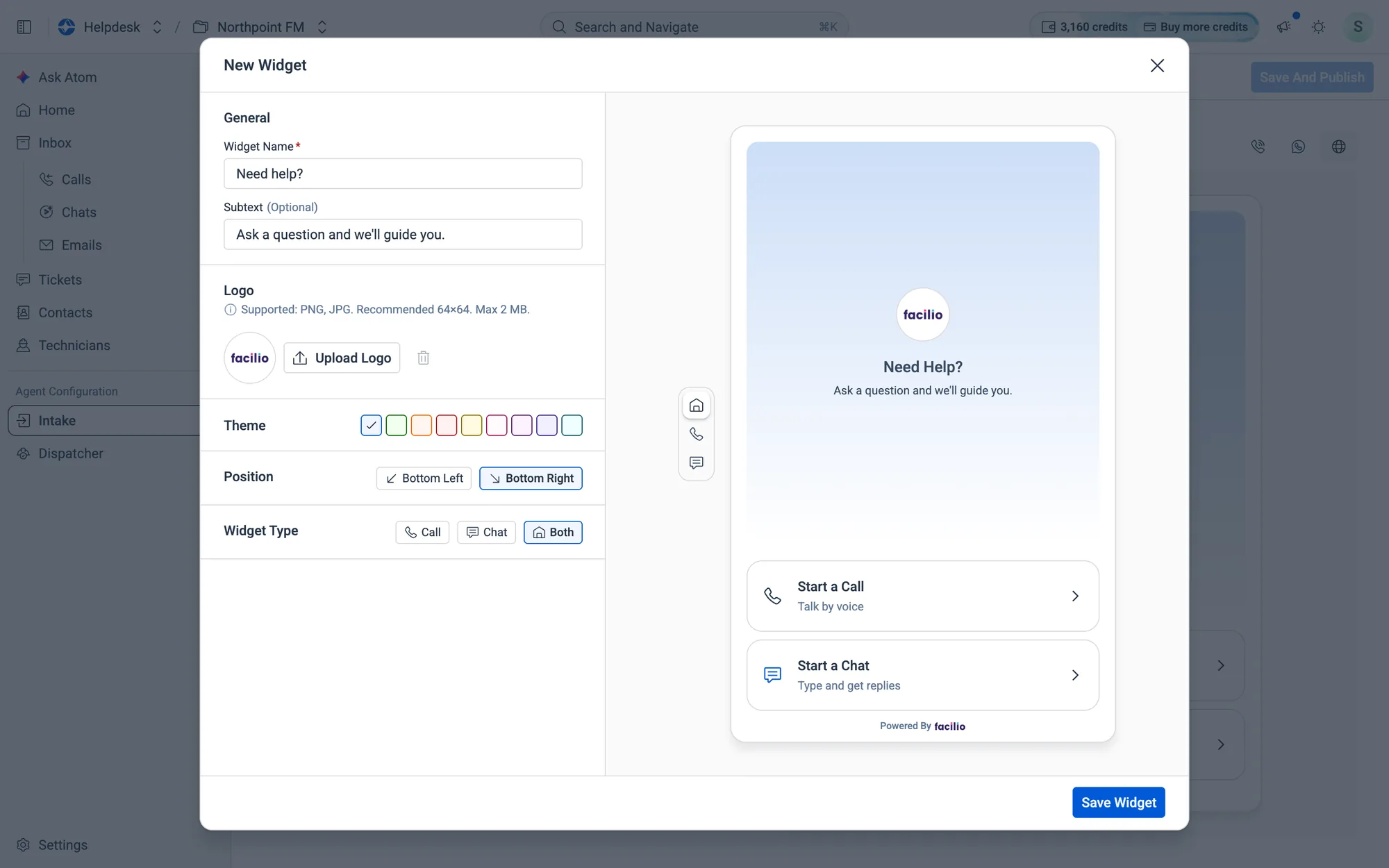This screenshot has height=868, width=1389.
Task: Select Bottom Left position
Action: [424, 478]
